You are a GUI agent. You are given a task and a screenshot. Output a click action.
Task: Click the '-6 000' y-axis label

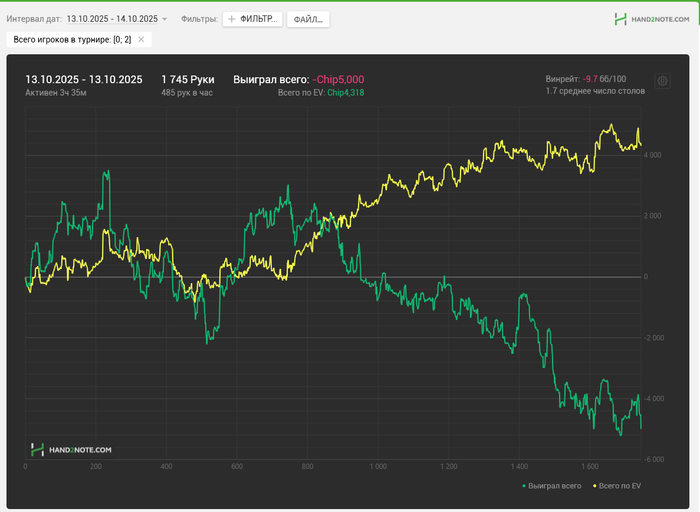(654, 459)
